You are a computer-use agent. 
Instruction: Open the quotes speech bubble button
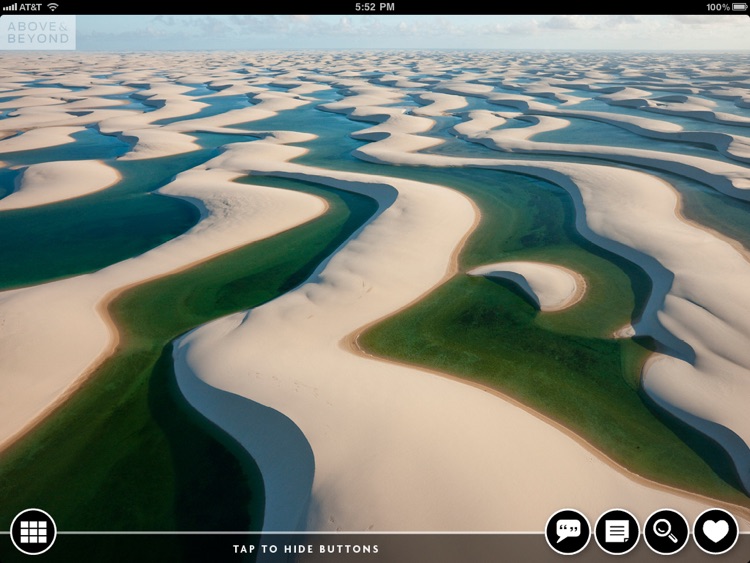[x=568, y=531]
